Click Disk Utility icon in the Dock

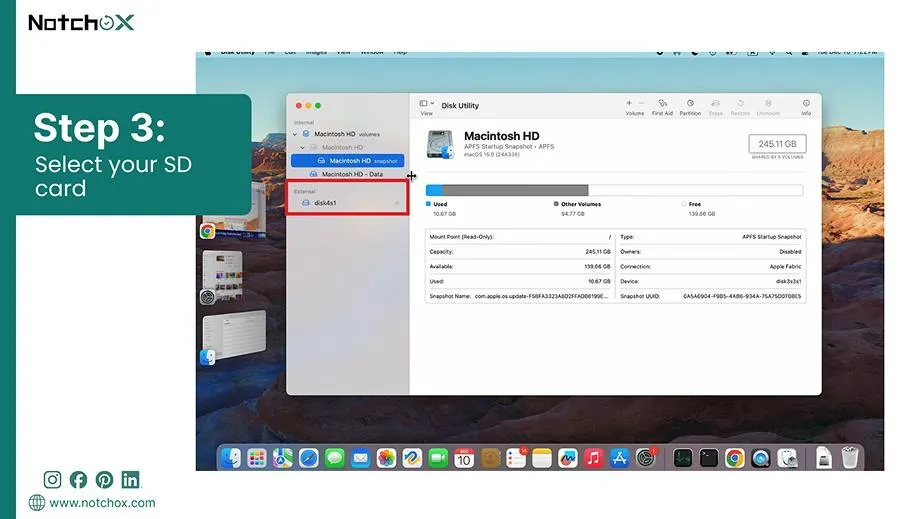(787, 458)
